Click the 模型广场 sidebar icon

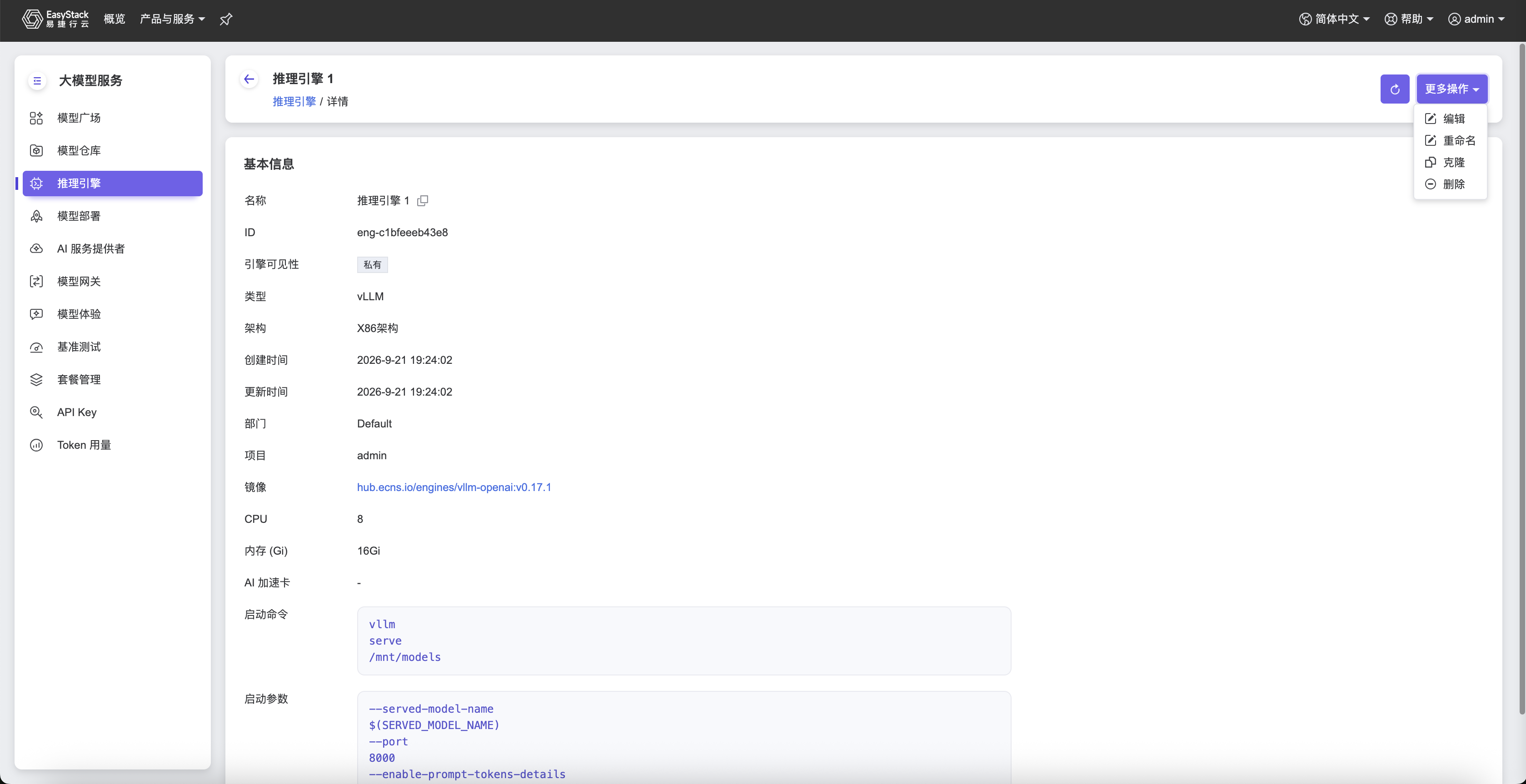(36, 118)
